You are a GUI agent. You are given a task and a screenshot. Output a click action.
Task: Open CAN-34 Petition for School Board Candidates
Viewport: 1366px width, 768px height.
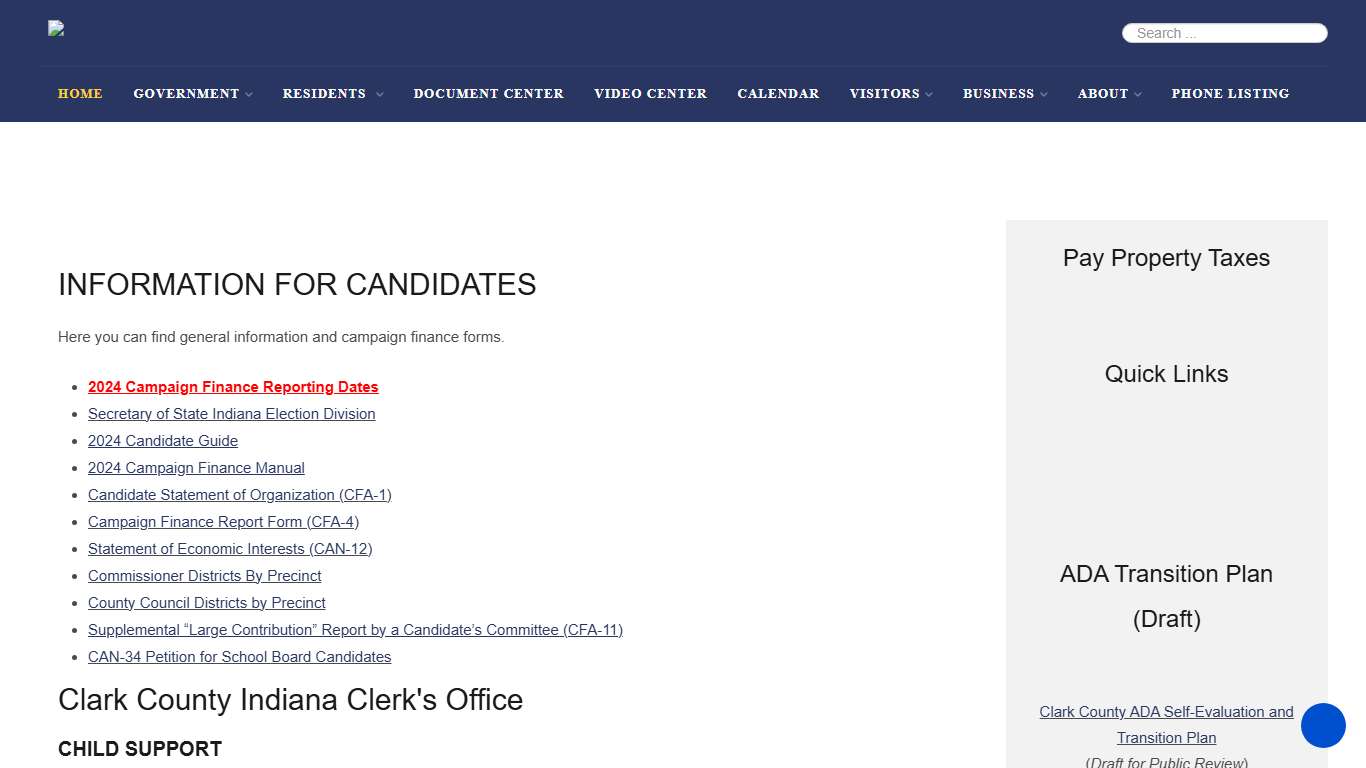point(239,657)
